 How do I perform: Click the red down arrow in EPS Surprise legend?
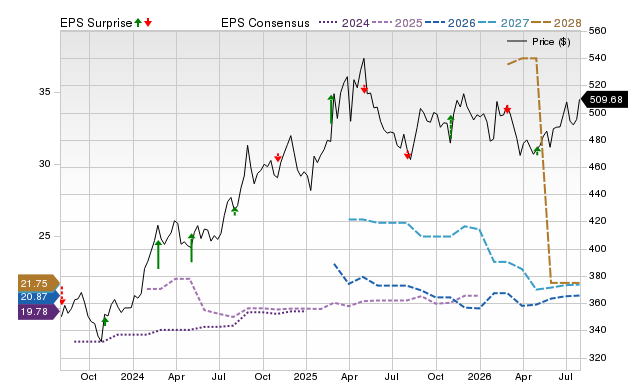(148, 22)
